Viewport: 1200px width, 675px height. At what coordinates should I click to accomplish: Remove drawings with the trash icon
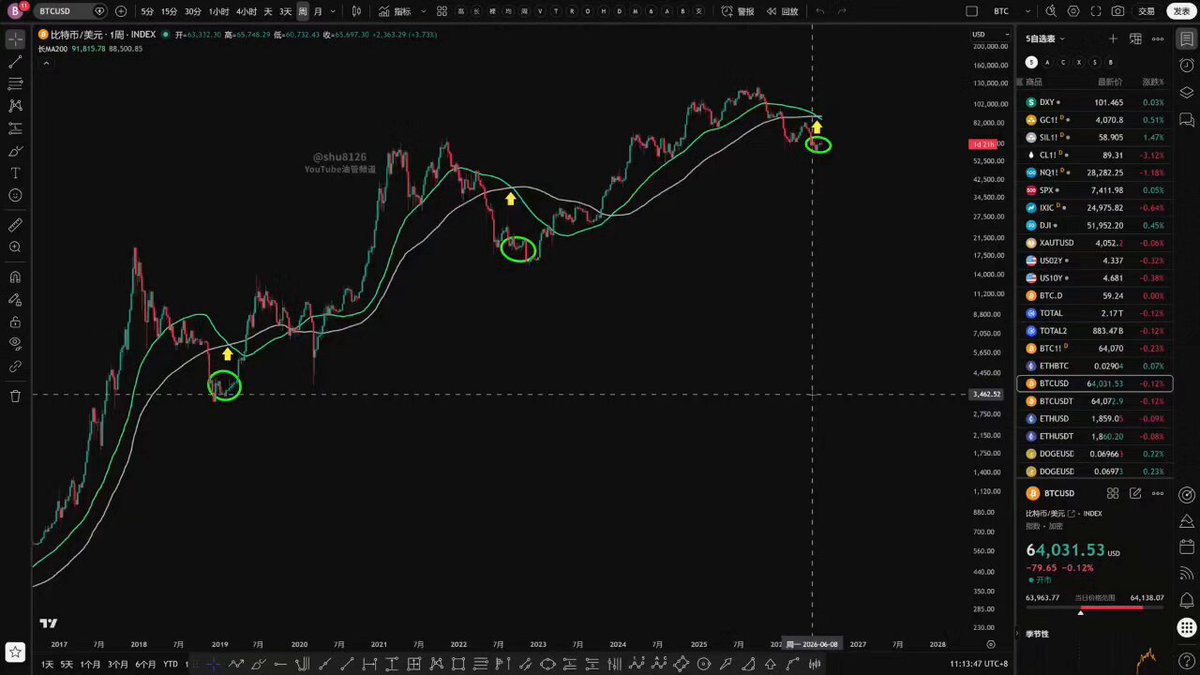pyautogui.click(x=15, y=396)
